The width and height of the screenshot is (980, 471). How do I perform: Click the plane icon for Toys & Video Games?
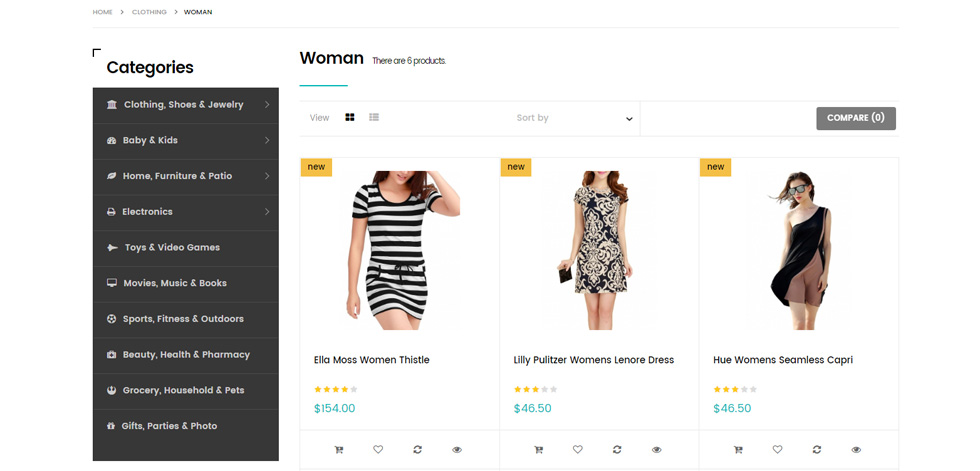pyautogui.click(x=112, y=247)
